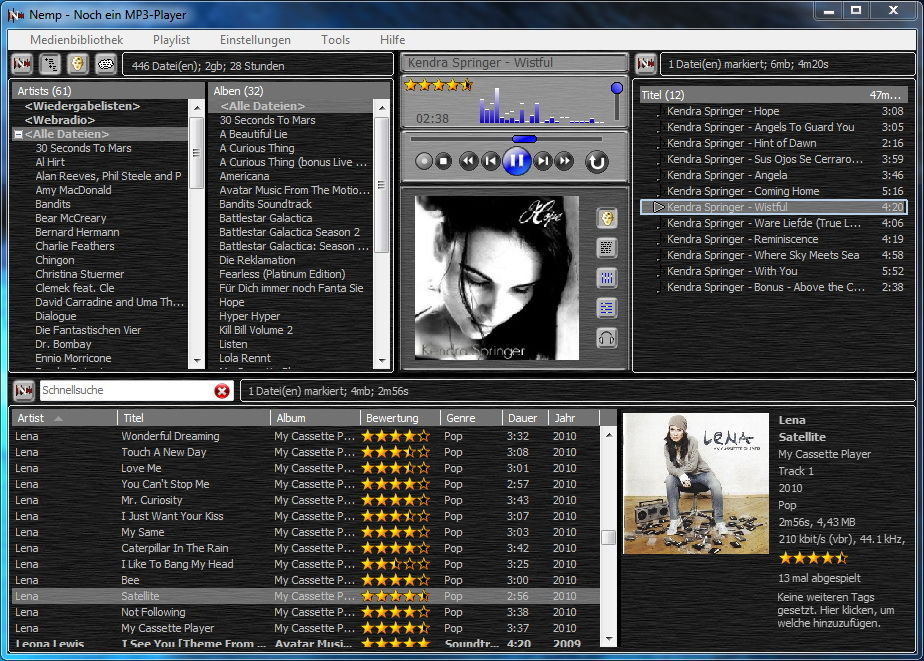924x661 pixels.
Task: Go to the previous track
Action: click(x=490, y=161)
